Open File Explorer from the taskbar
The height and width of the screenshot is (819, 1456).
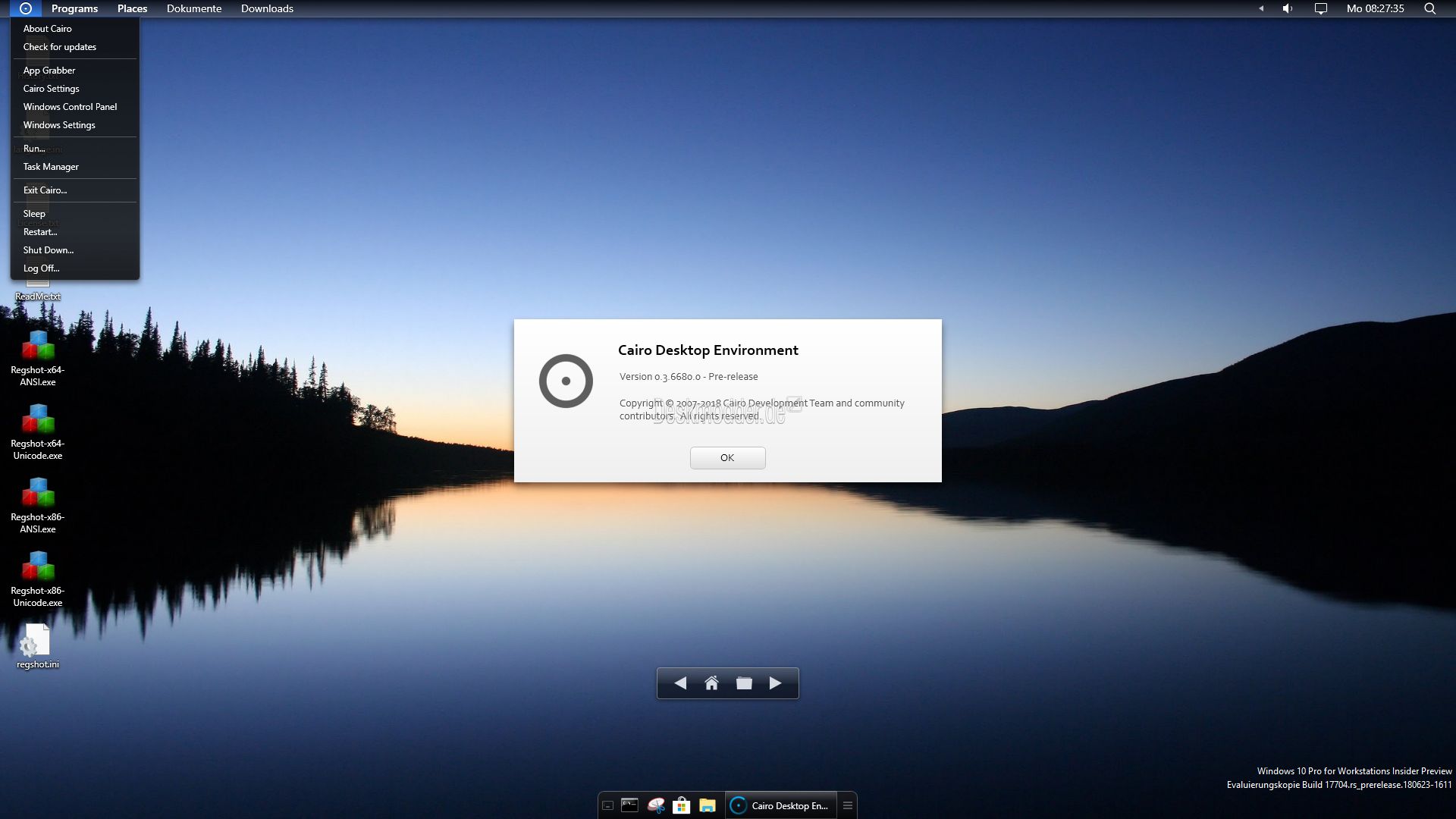pyautogui.click(x=708, y=805)
